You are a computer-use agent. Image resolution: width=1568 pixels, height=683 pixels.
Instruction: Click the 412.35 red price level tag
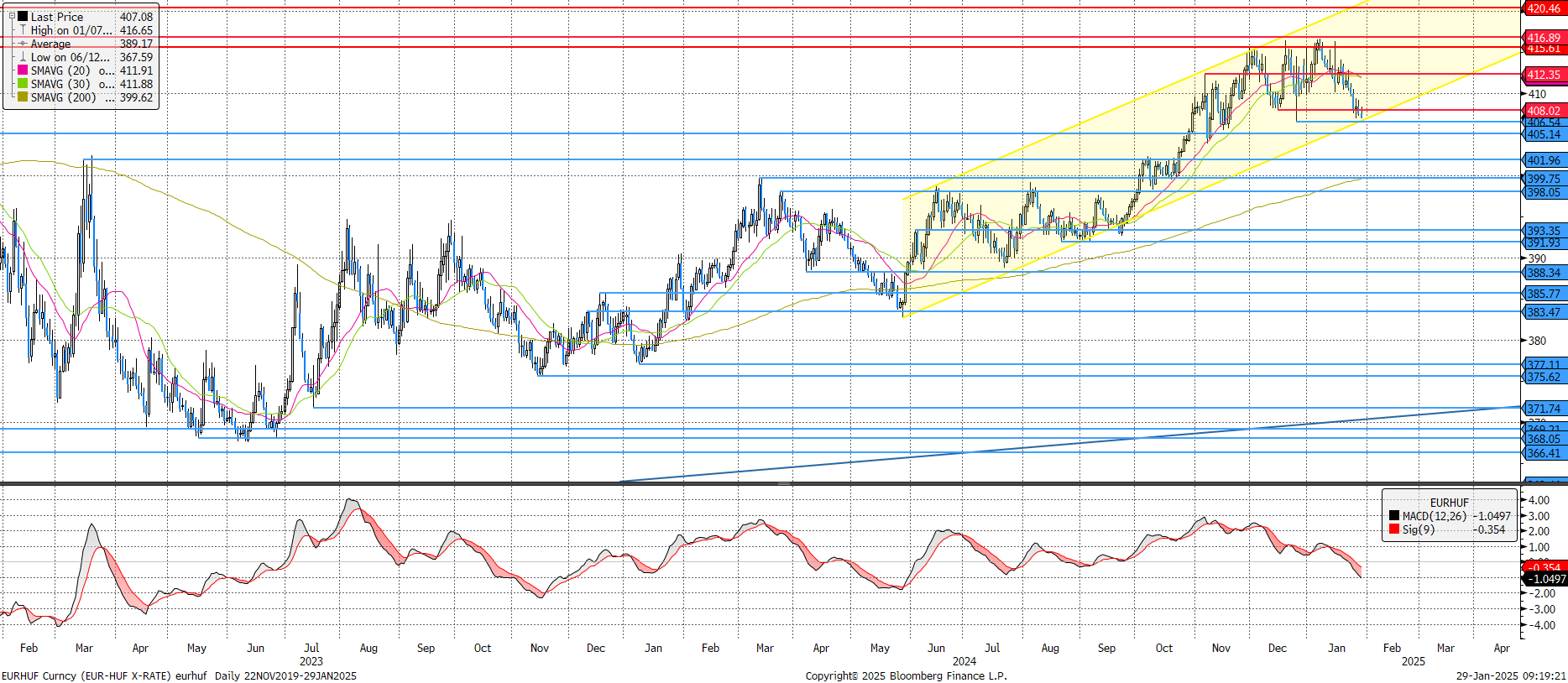[1544, 75]
